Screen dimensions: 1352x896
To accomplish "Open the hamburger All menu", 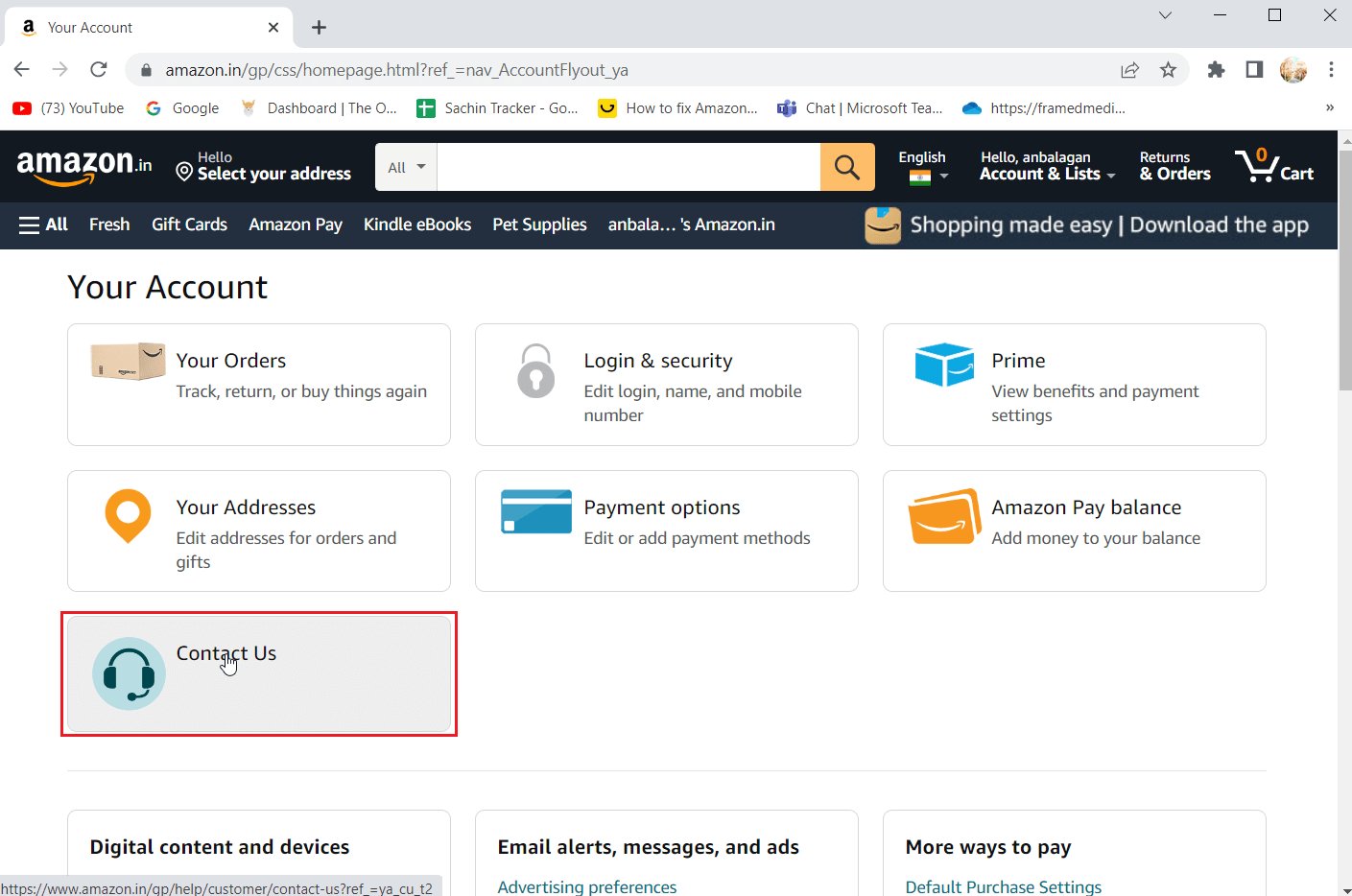I will [x=43, y=224].
